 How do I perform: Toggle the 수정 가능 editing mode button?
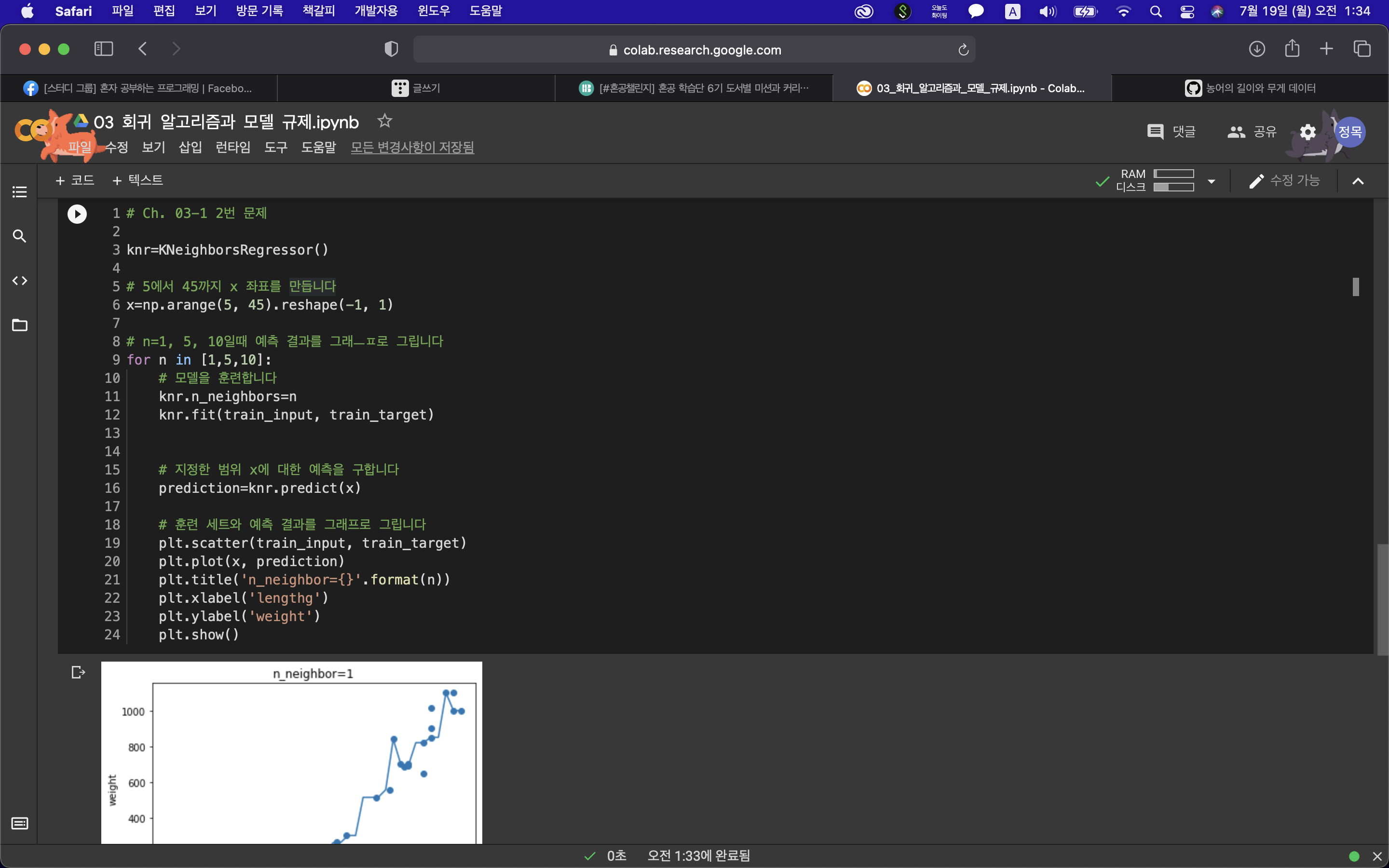1285,181
